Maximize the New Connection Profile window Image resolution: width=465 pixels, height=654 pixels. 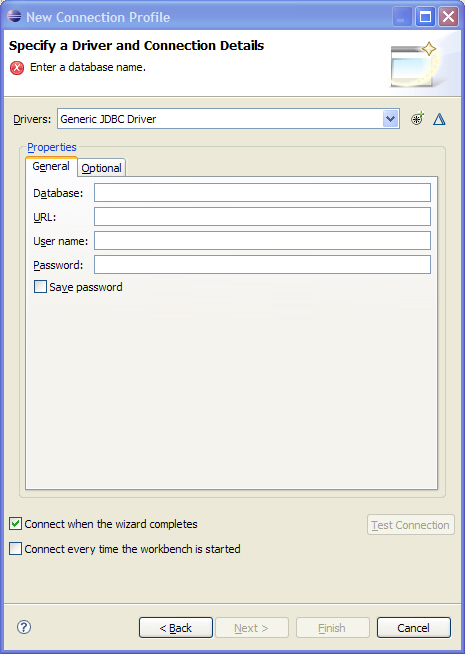[425, 17]
